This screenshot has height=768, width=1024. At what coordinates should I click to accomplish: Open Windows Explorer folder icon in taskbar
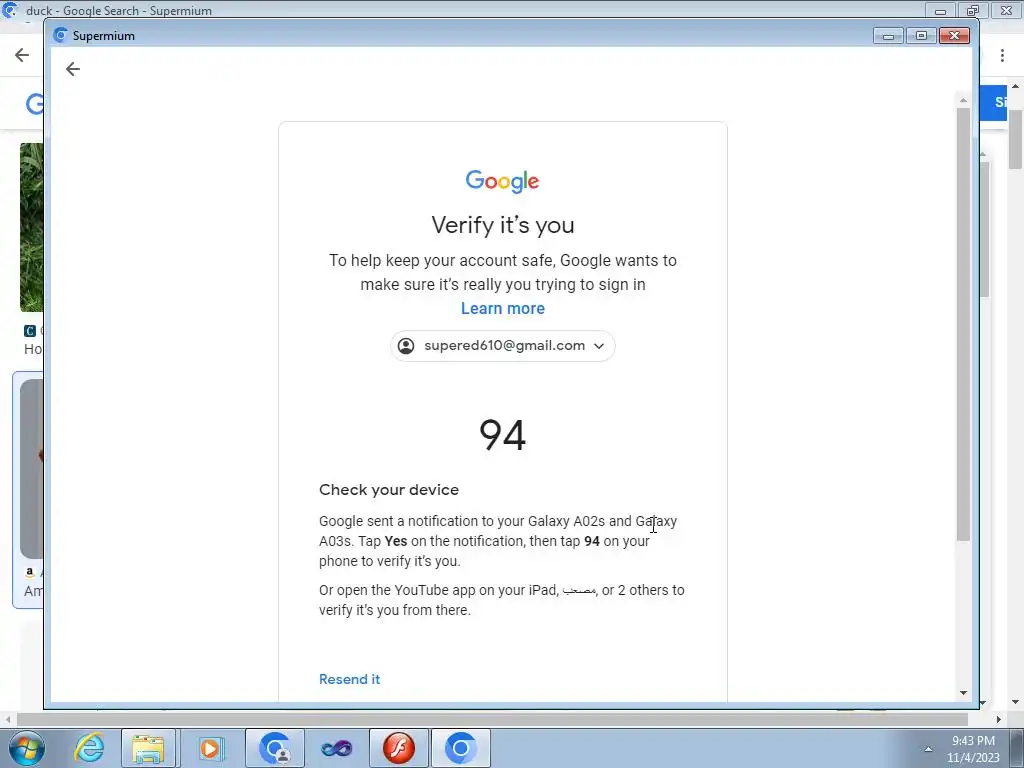(148, 748)
